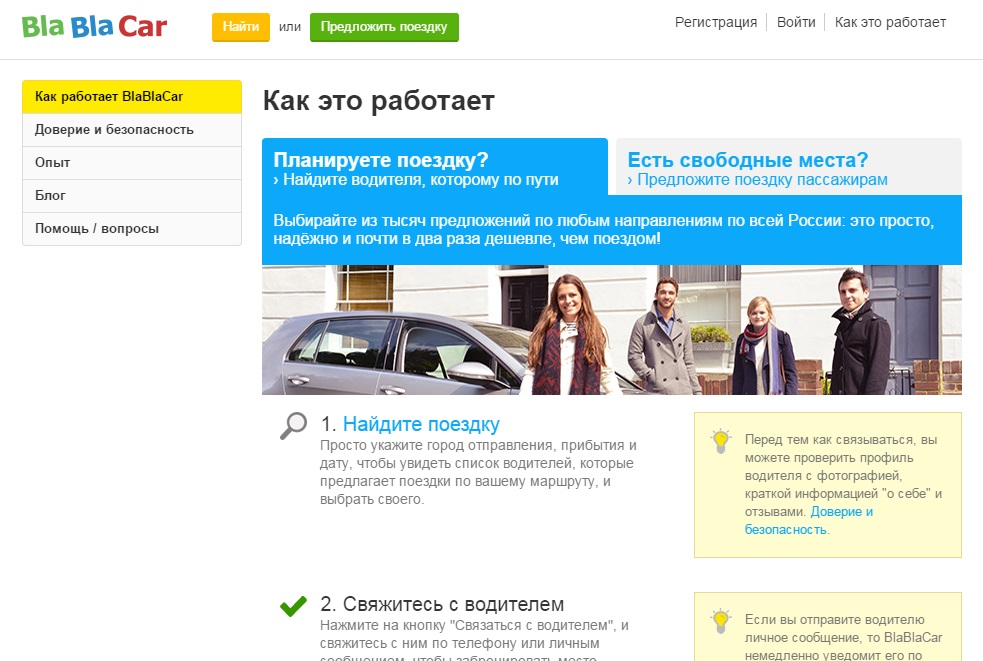Image resolution: width=983 pixels, height=661 pixels.
Task: Open Как это работает in the header
Action: 890,22
